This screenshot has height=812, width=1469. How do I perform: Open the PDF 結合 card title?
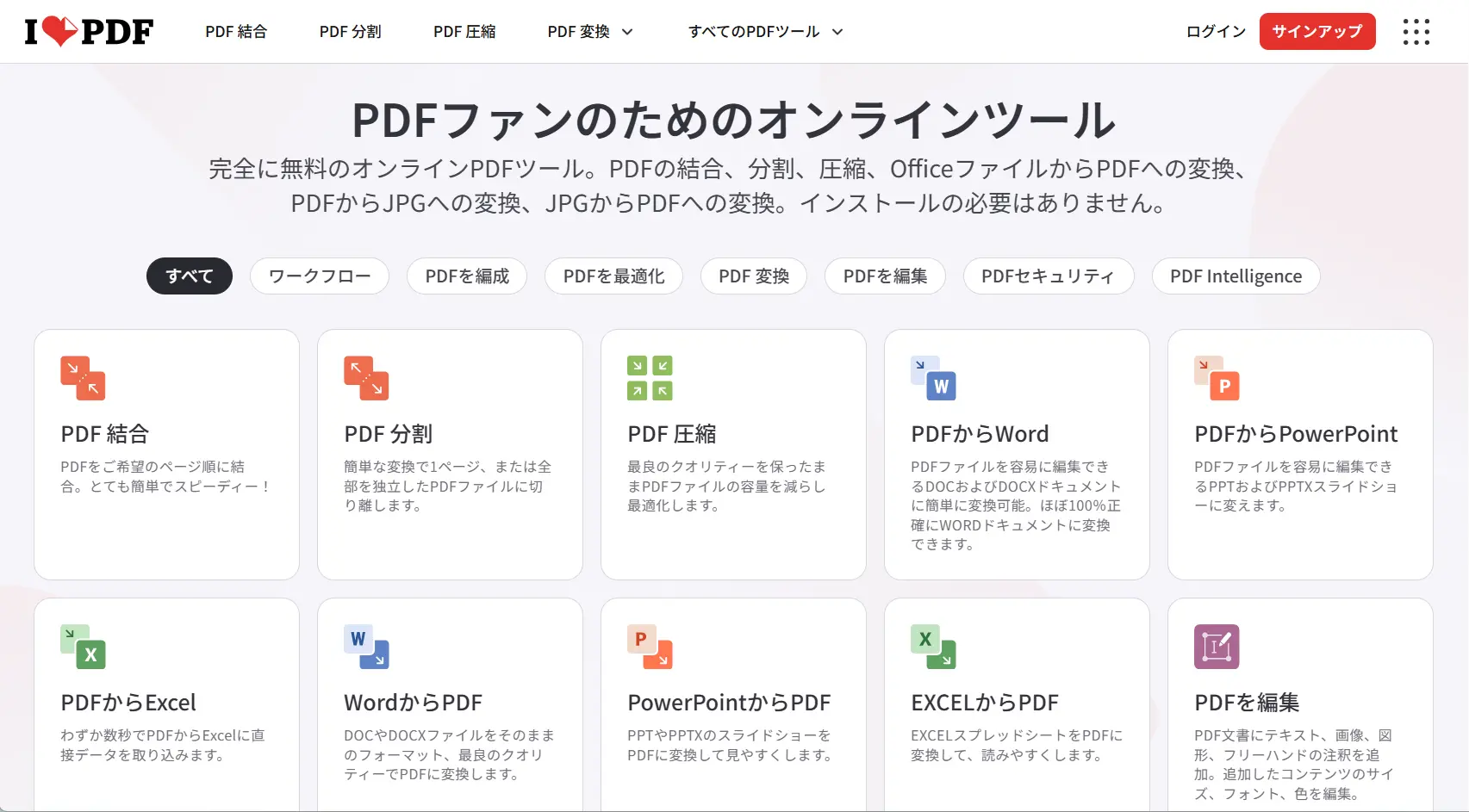click(x=105, y=434)
